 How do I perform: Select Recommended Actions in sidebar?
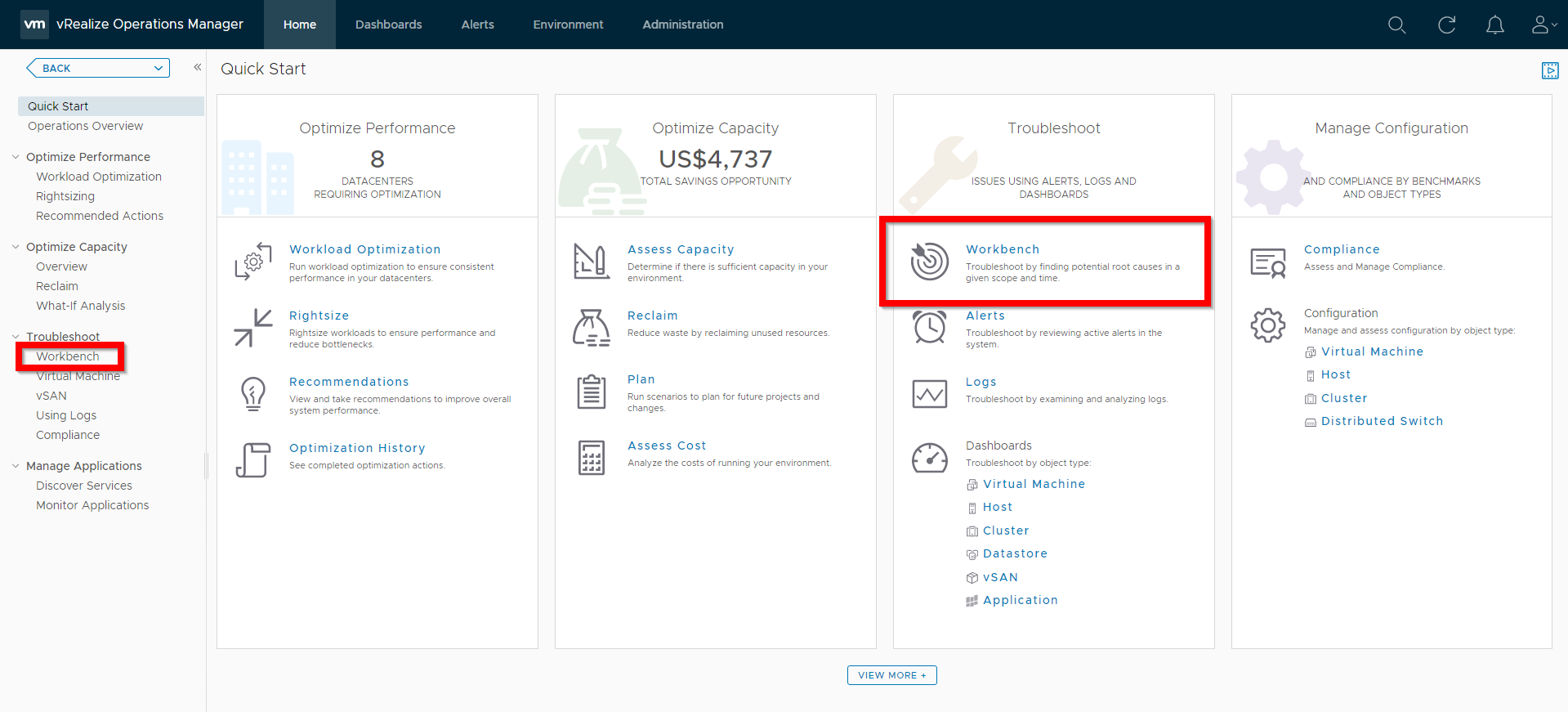coord(100,216)
